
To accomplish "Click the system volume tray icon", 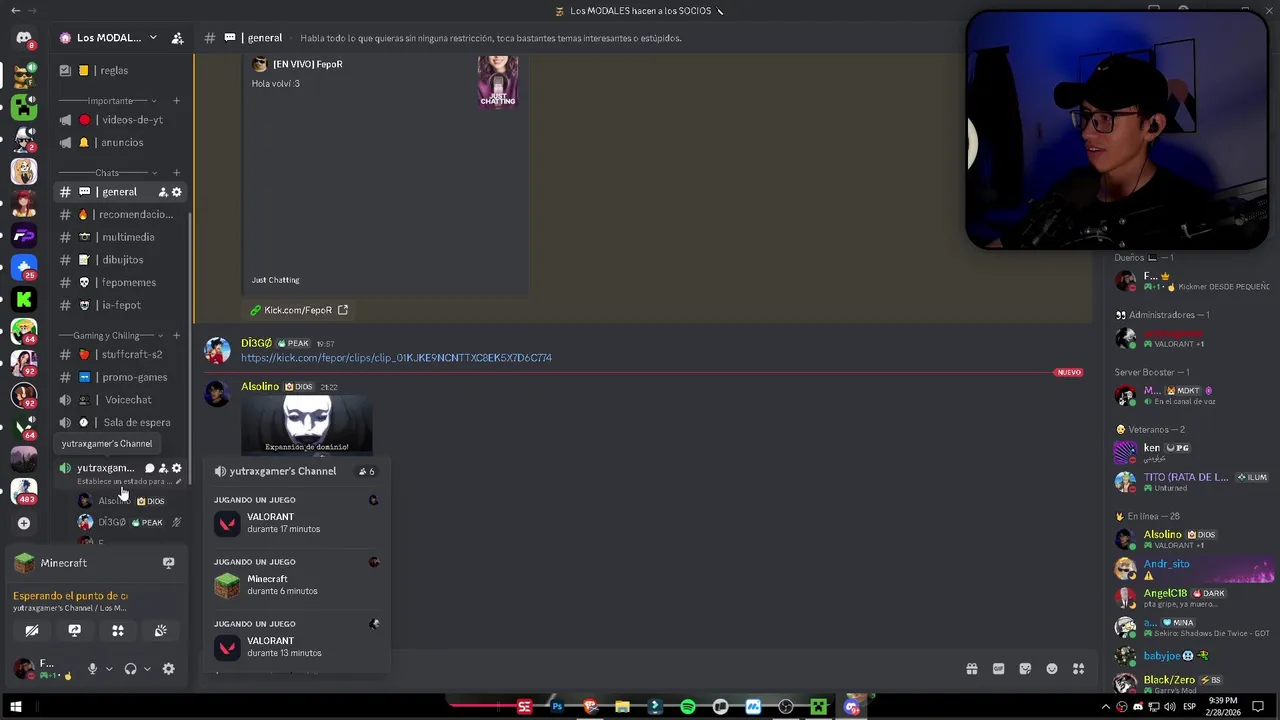I will tap(1170, 707).
